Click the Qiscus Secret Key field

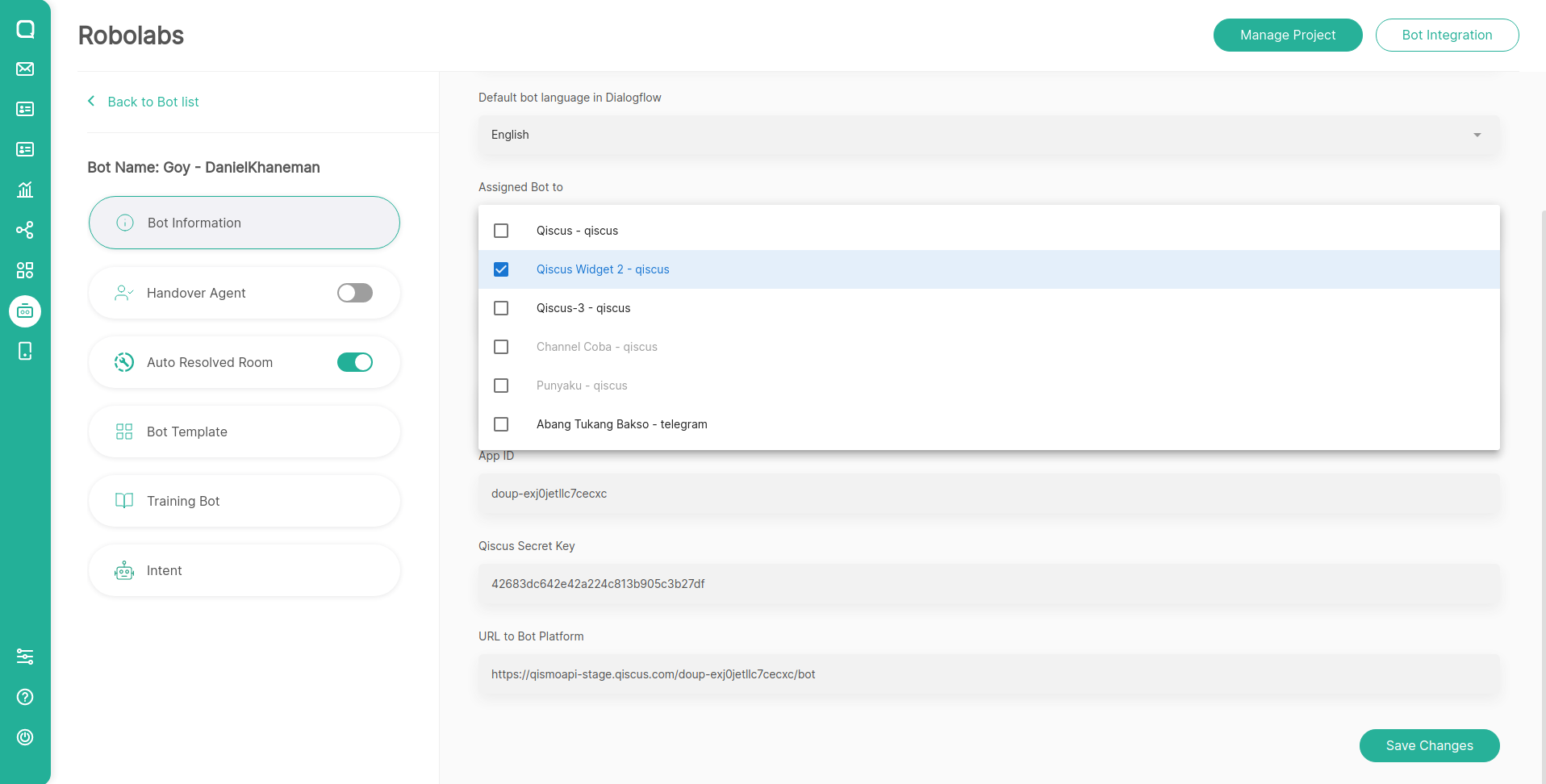[x=988, y=584]
